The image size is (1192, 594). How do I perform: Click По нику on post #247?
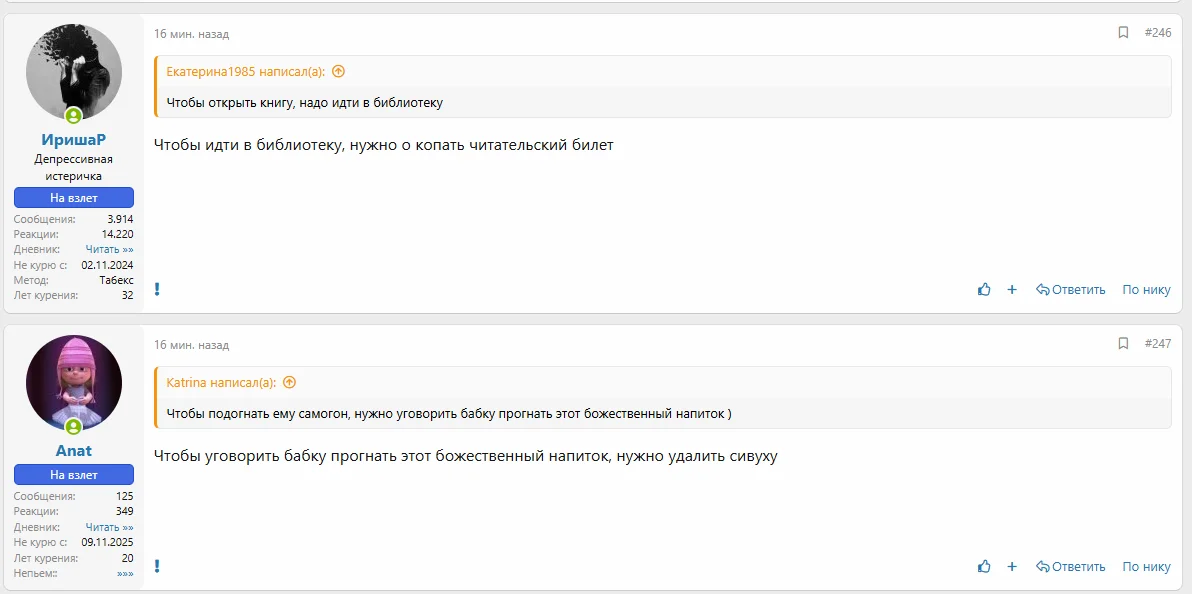(1146, 566)
